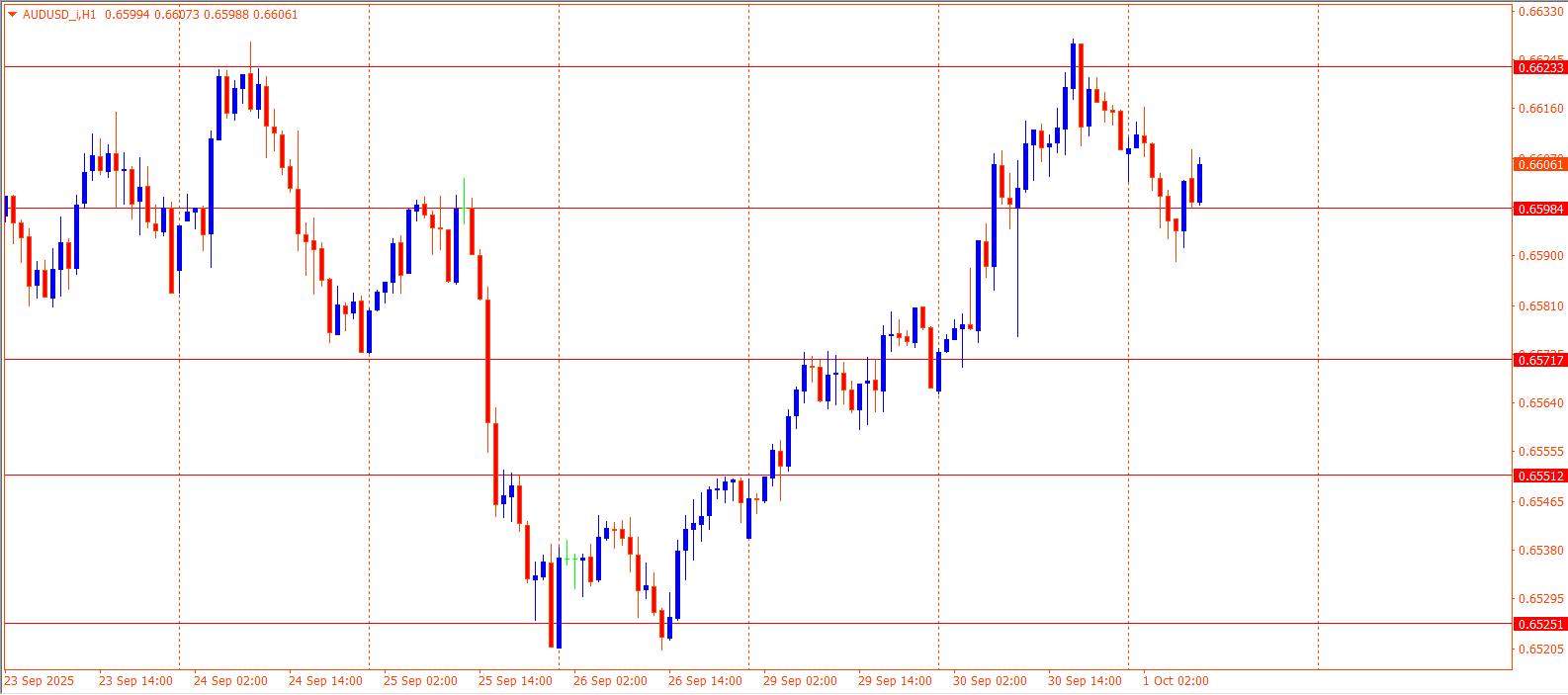
Task: Click the 30 Sep 14:00 time label
Action: tap(1085, 681)
